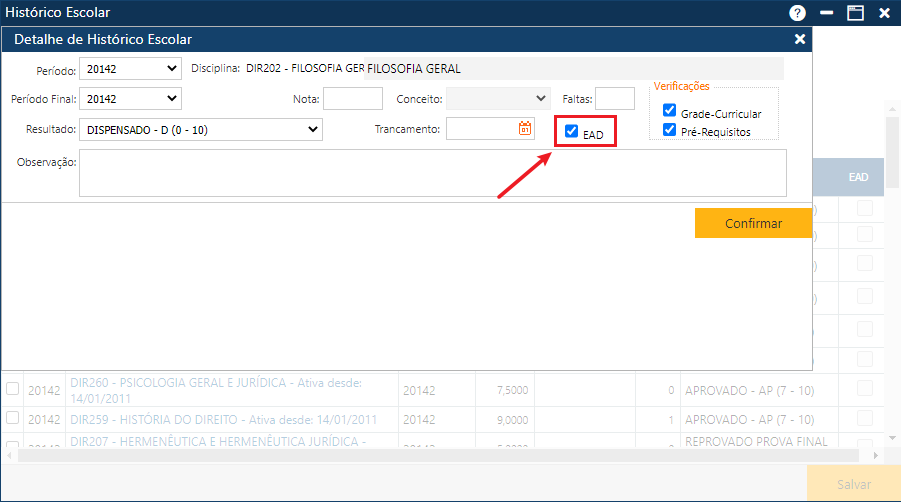This screenshot has width=901, height=502.
Task: Toggle the Grade-Curricular verification checkbox
Action: [x=670, y=111]
